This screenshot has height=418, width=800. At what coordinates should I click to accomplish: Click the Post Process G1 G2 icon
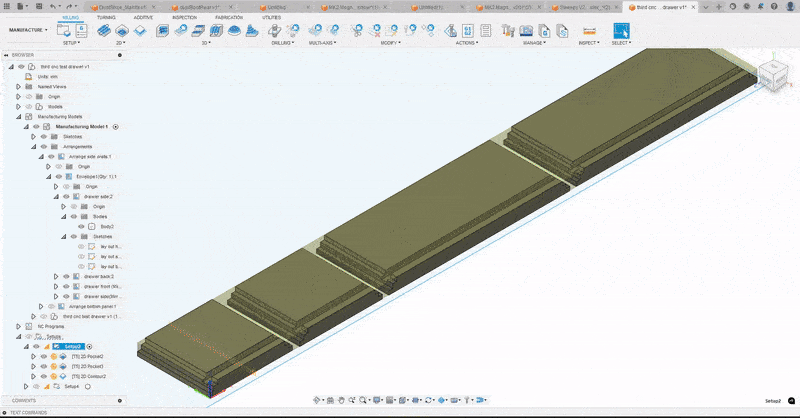(468, 31)
